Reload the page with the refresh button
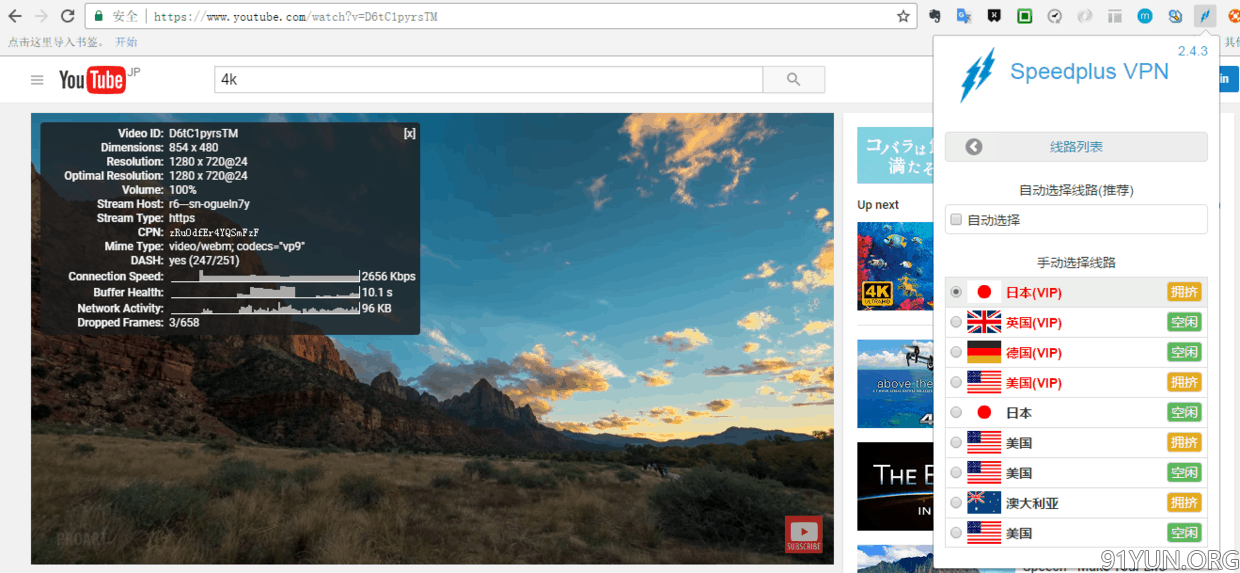The height and width of the screenshot is (573, 1240). (x=67, y=16)
